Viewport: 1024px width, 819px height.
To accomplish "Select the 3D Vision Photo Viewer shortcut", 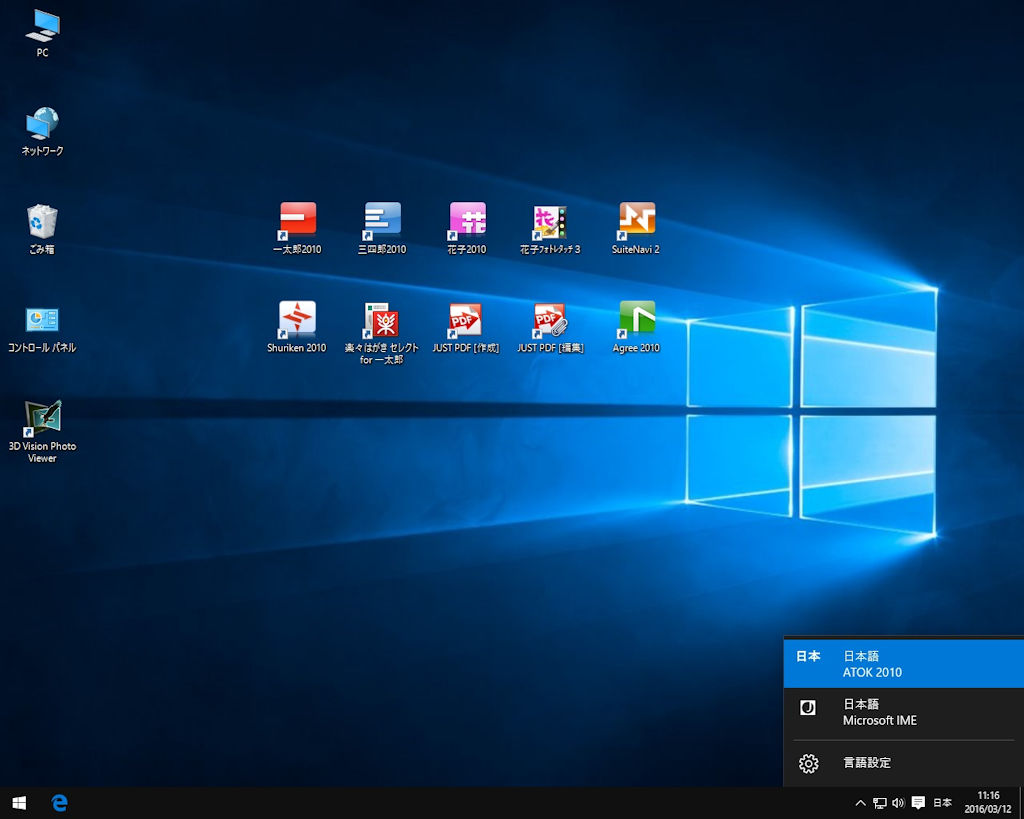I will coord(42,432).
